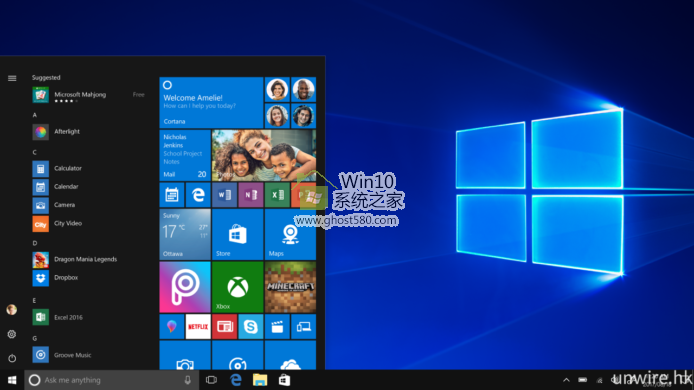Click first contact photo in People tile
The height and width of the screenshot is (390, 694).
coord(277,89)
